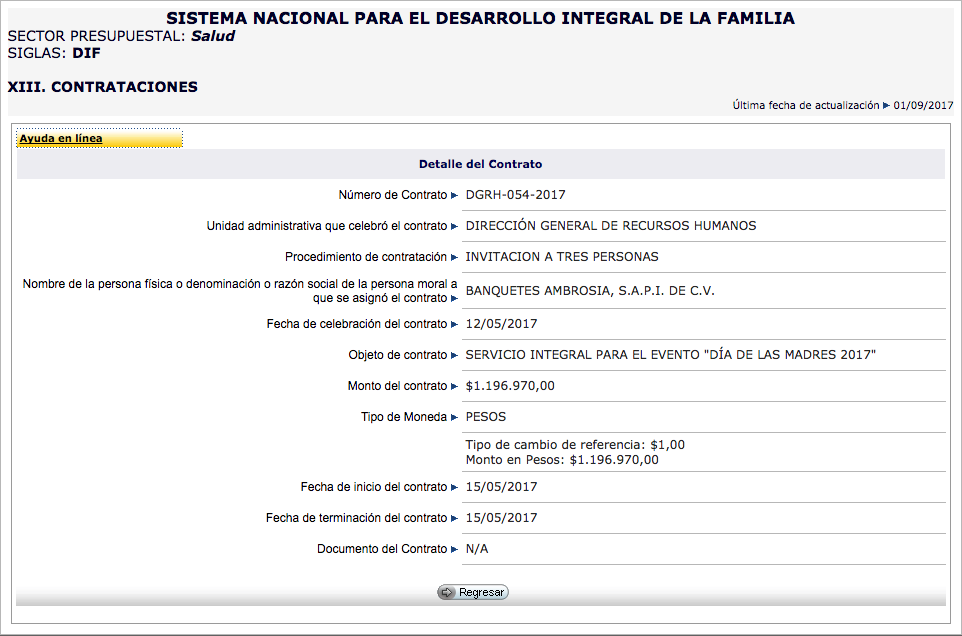
Task: Click arrow marker beside Documento del Contrato
Action: pyautogui.click(x=454, y=549)
